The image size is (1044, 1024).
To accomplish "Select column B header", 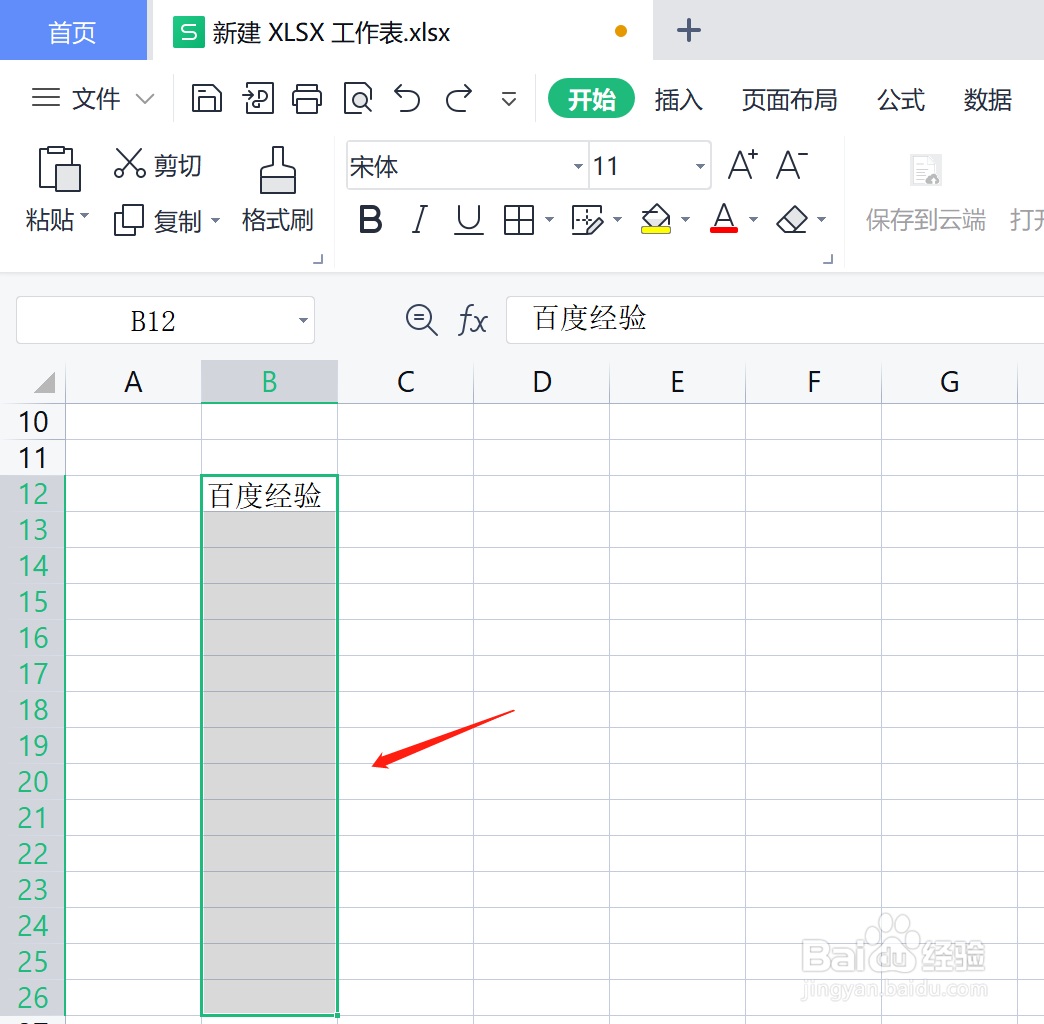I will point(270,382).
